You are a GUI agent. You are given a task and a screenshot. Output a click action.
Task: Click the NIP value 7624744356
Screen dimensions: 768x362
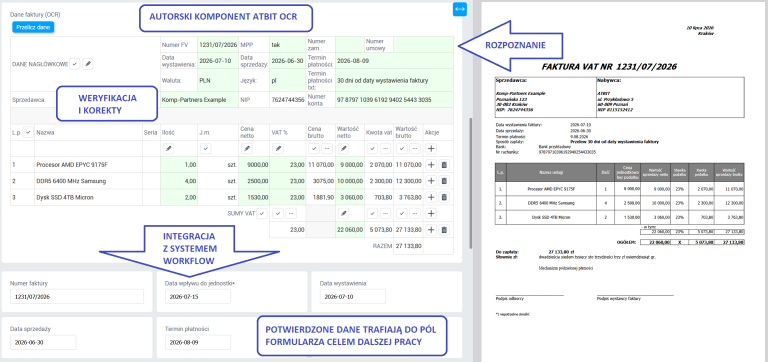[x=288, y=99]
